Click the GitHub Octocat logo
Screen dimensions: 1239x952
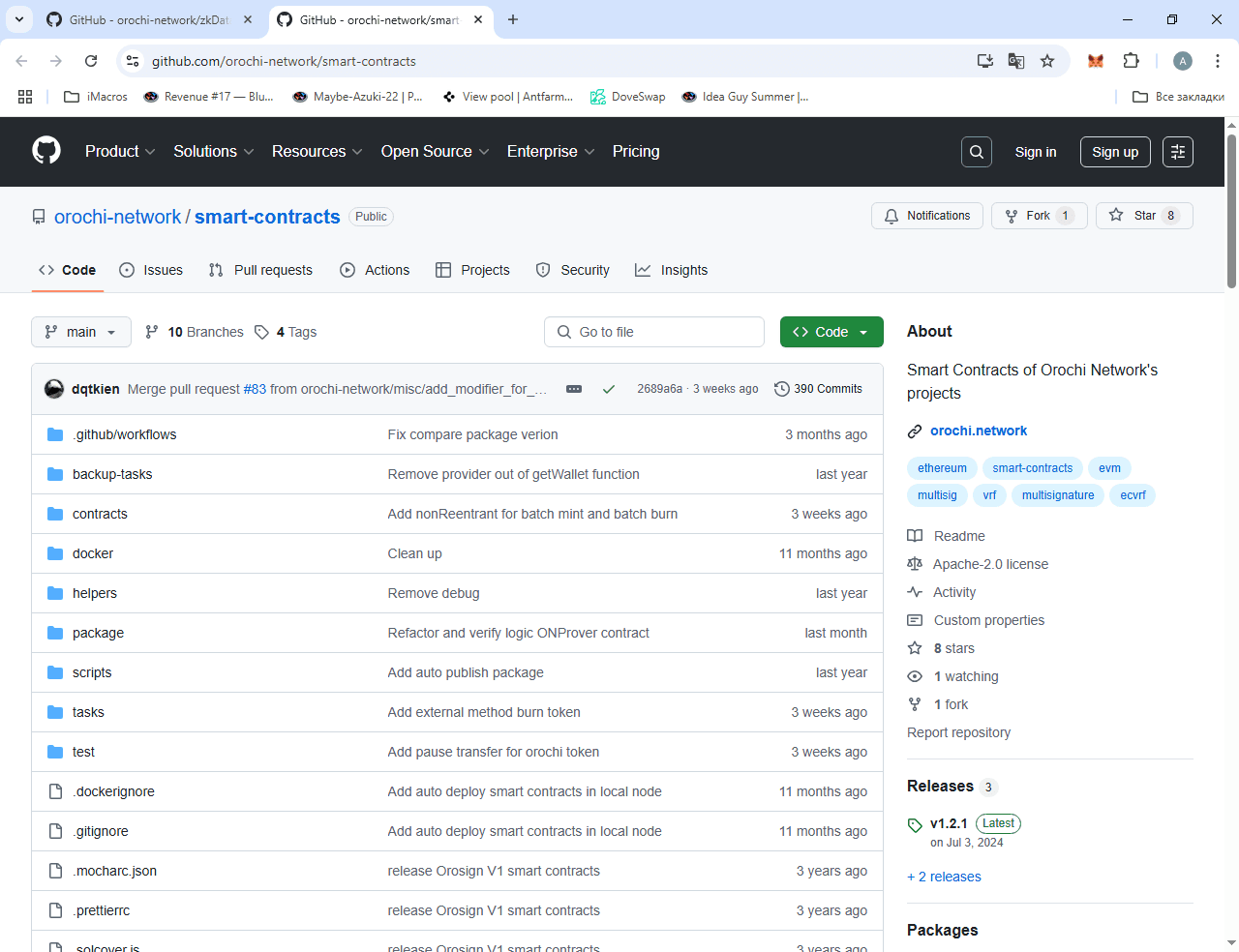[x=46, y=151]
